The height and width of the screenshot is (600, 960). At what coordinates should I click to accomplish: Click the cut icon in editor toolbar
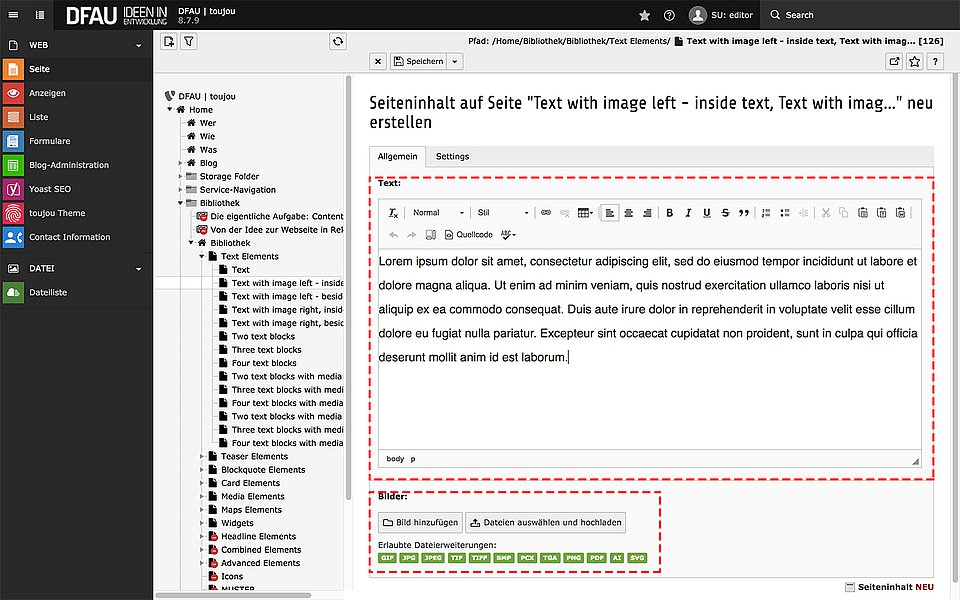[x=825, y=212]
